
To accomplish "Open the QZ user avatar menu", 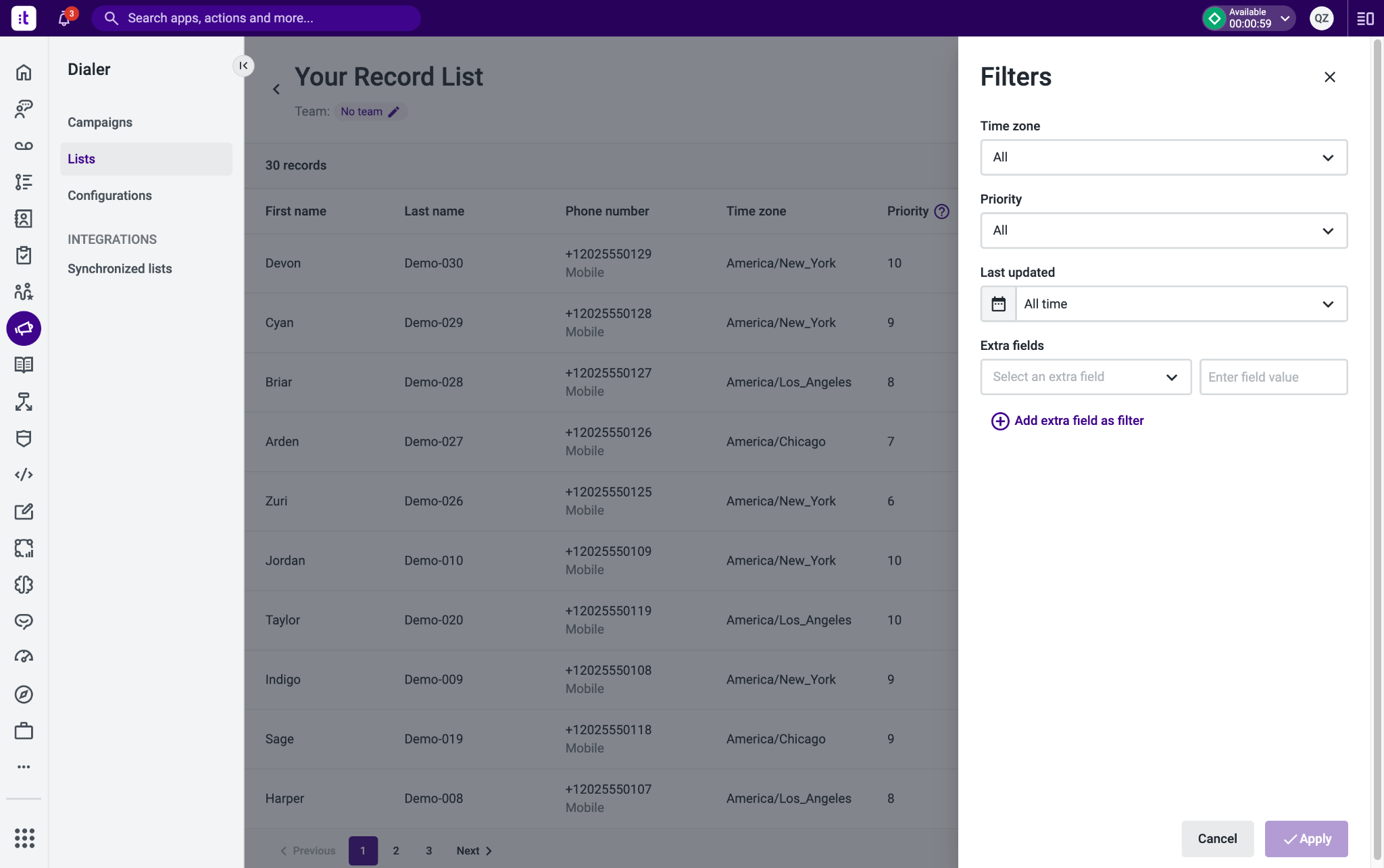I will click(x=1321, y=18).
